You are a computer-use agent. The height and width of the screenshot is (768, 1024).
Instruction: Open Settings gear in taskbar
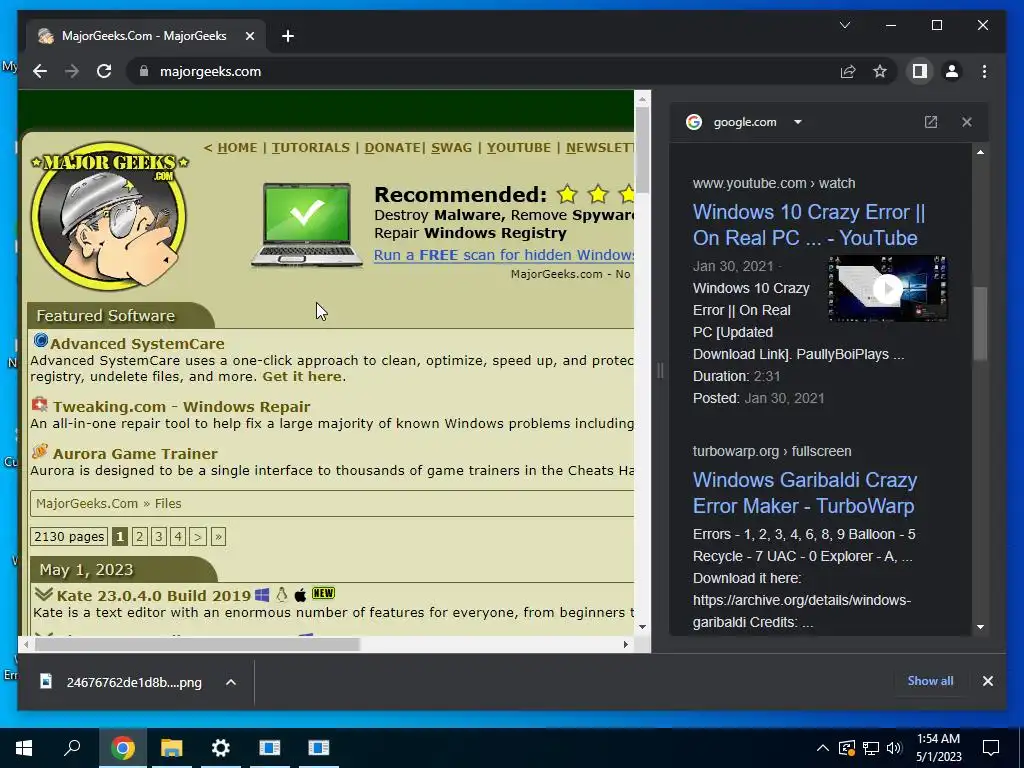click(x=221, y=748)
